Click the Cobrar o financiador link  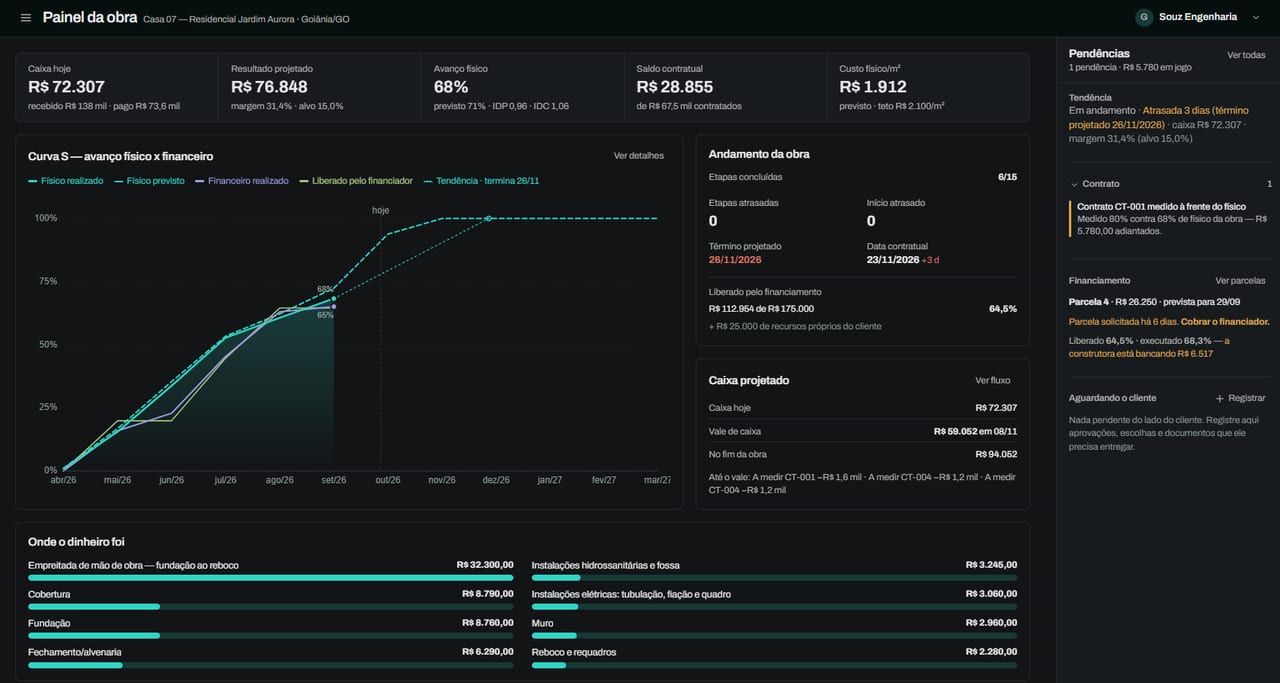1225,321
